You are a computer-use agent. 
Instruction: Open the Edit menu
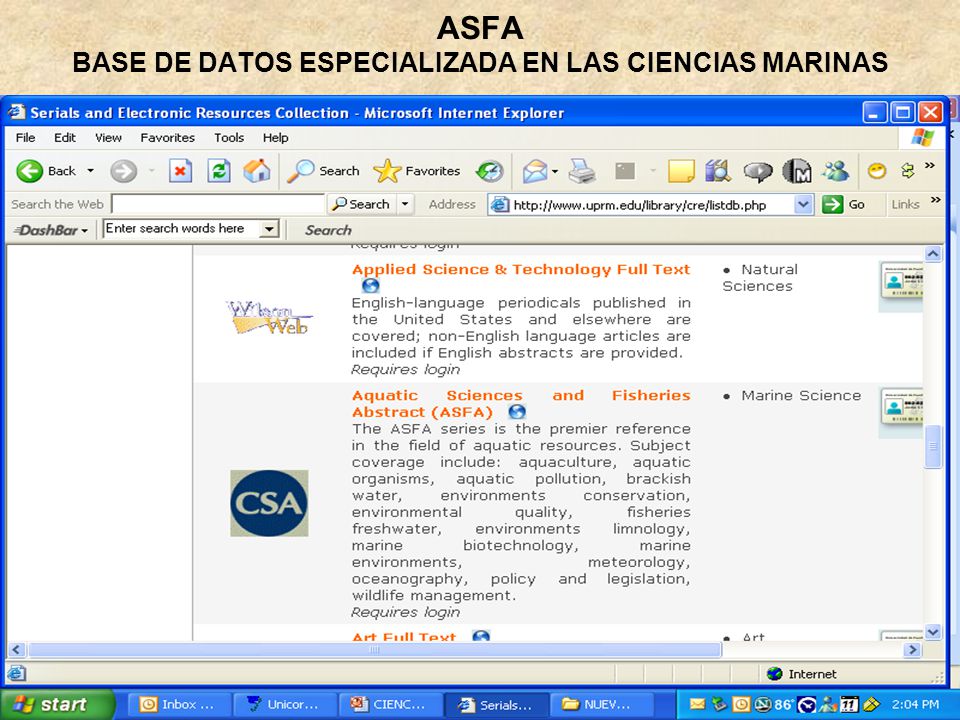pyautogui.click(x=65, y=138)
